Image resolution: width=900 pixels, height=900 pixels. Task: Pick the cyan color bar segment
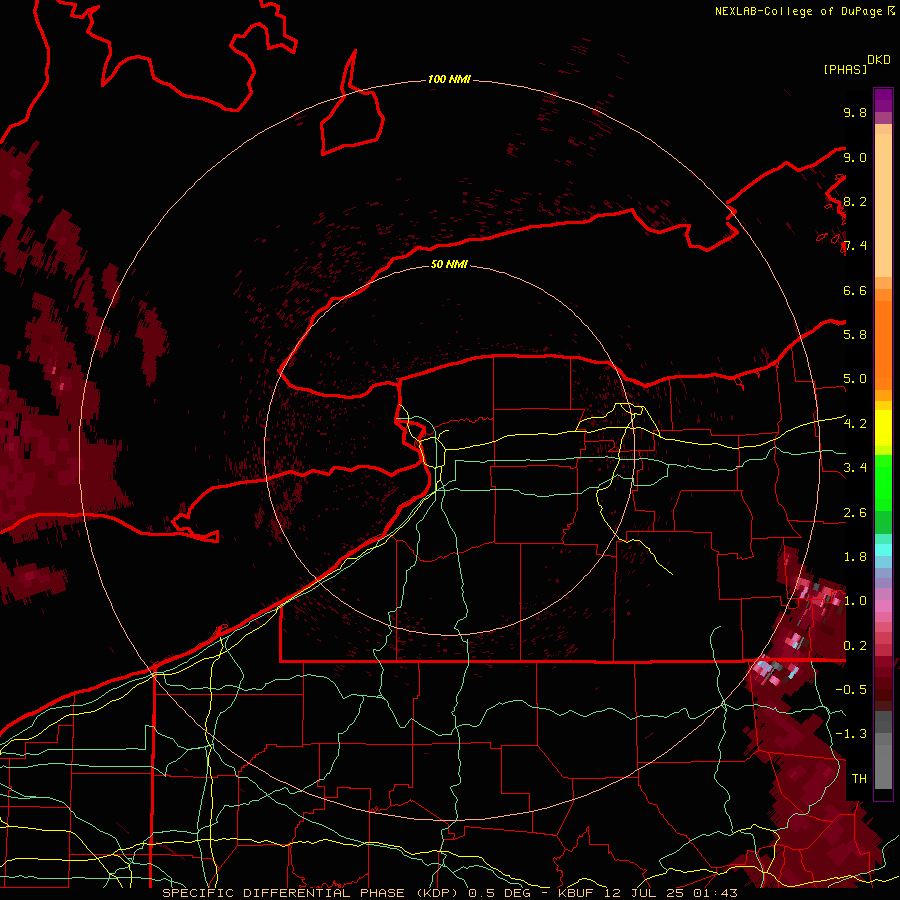(x=883, y=550)
